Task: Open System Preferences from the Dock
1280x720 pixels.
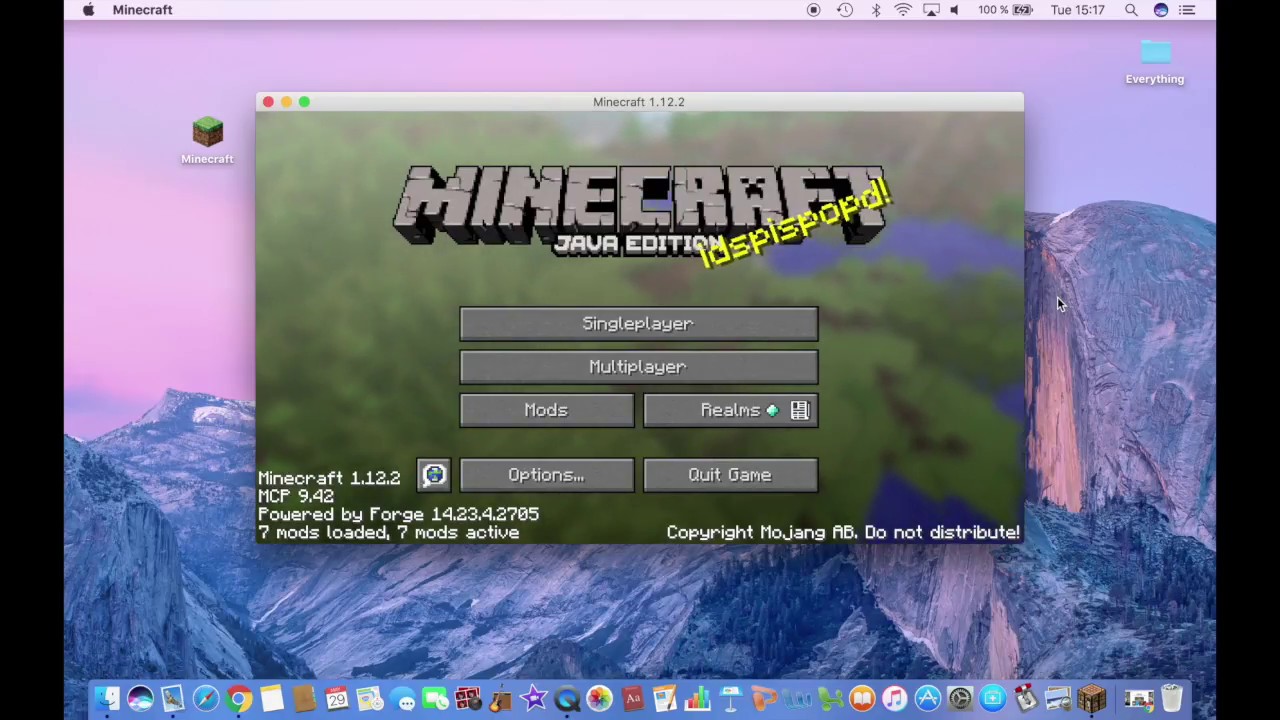Action: coord(960,699)
